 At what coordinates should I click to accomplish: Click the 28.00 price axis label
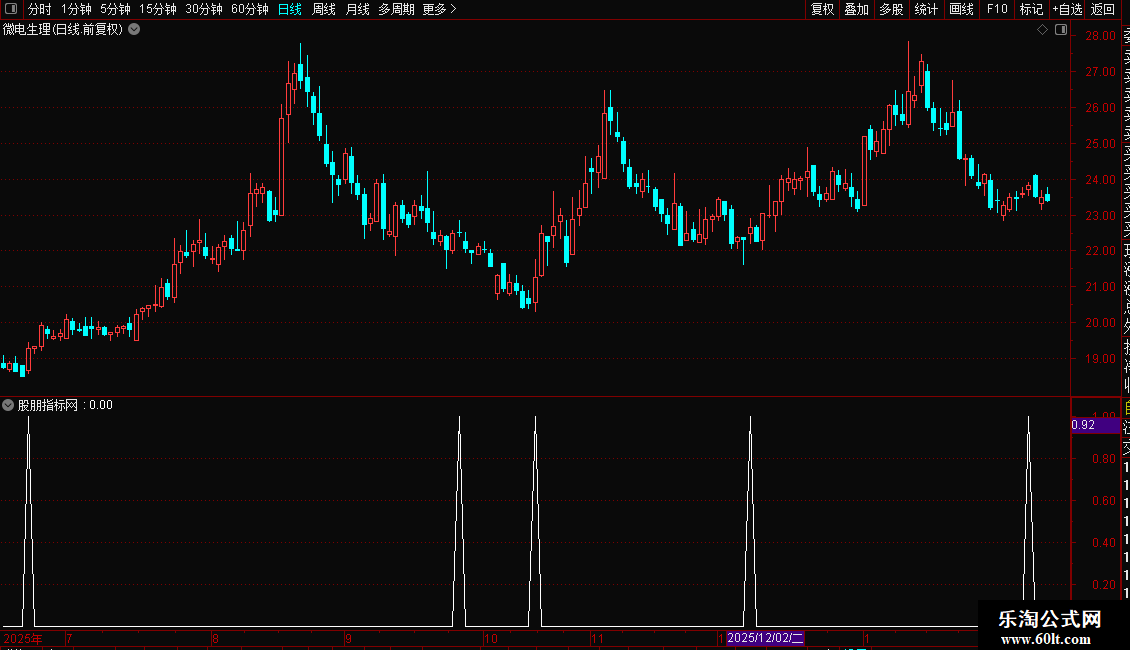click(x=1100, y=36)
